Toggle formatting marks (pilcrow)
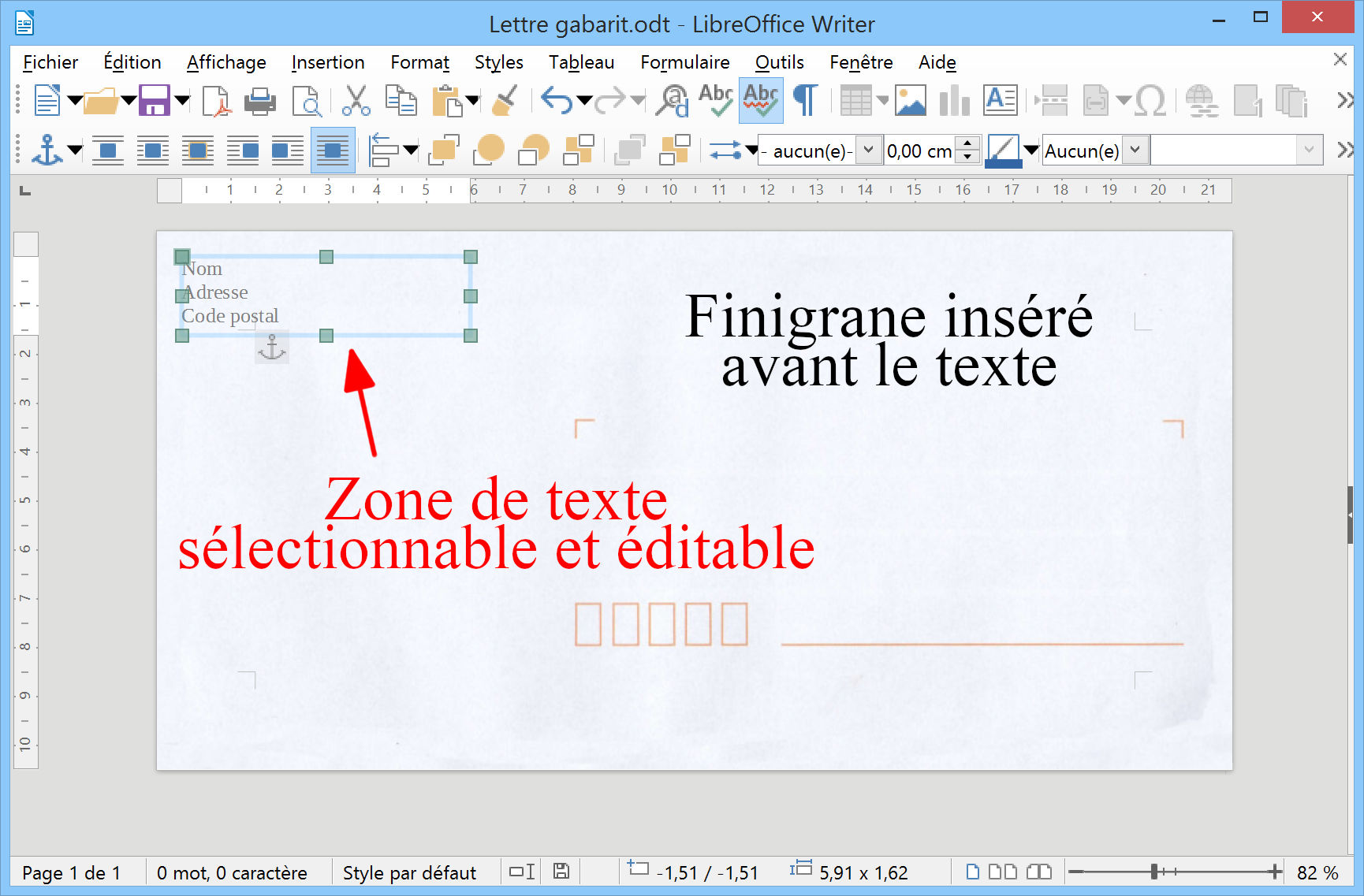The height and width of the screenshot is (896, 1364). 805,101
